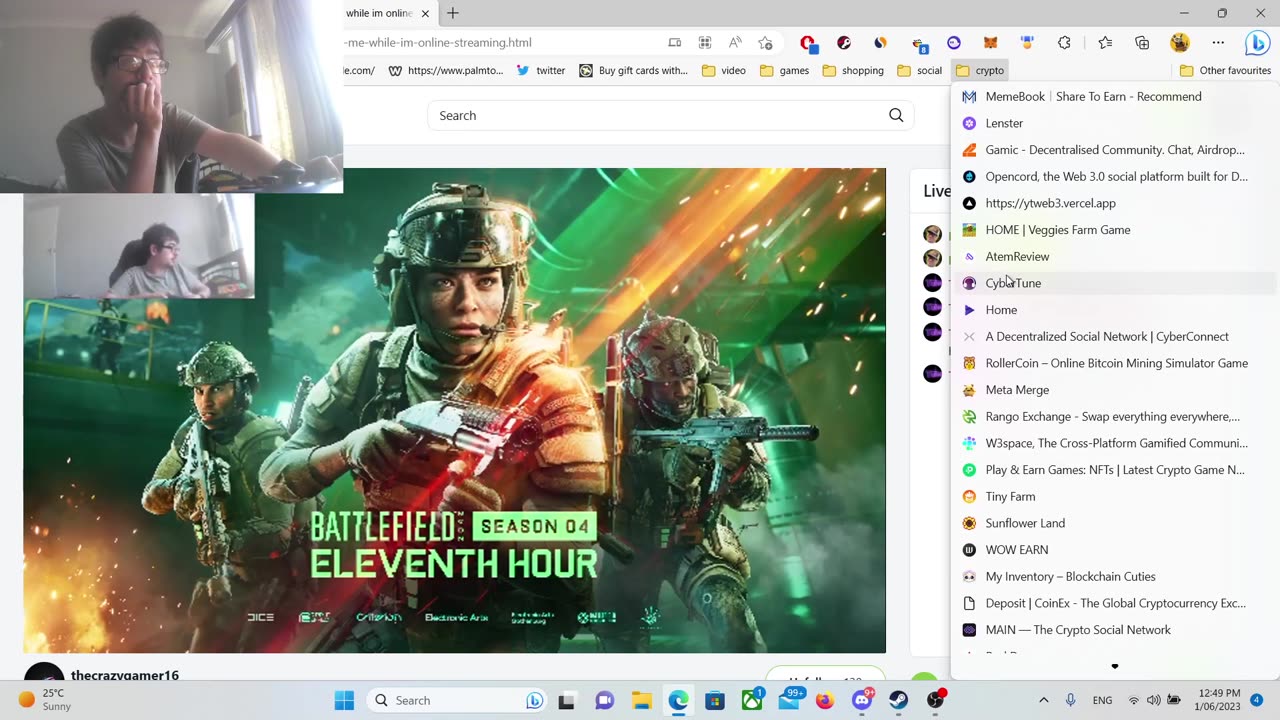1280x720 pixels.
Task: Click the QR/apps grid icon in address bar
Action: (x=705, y=43)
